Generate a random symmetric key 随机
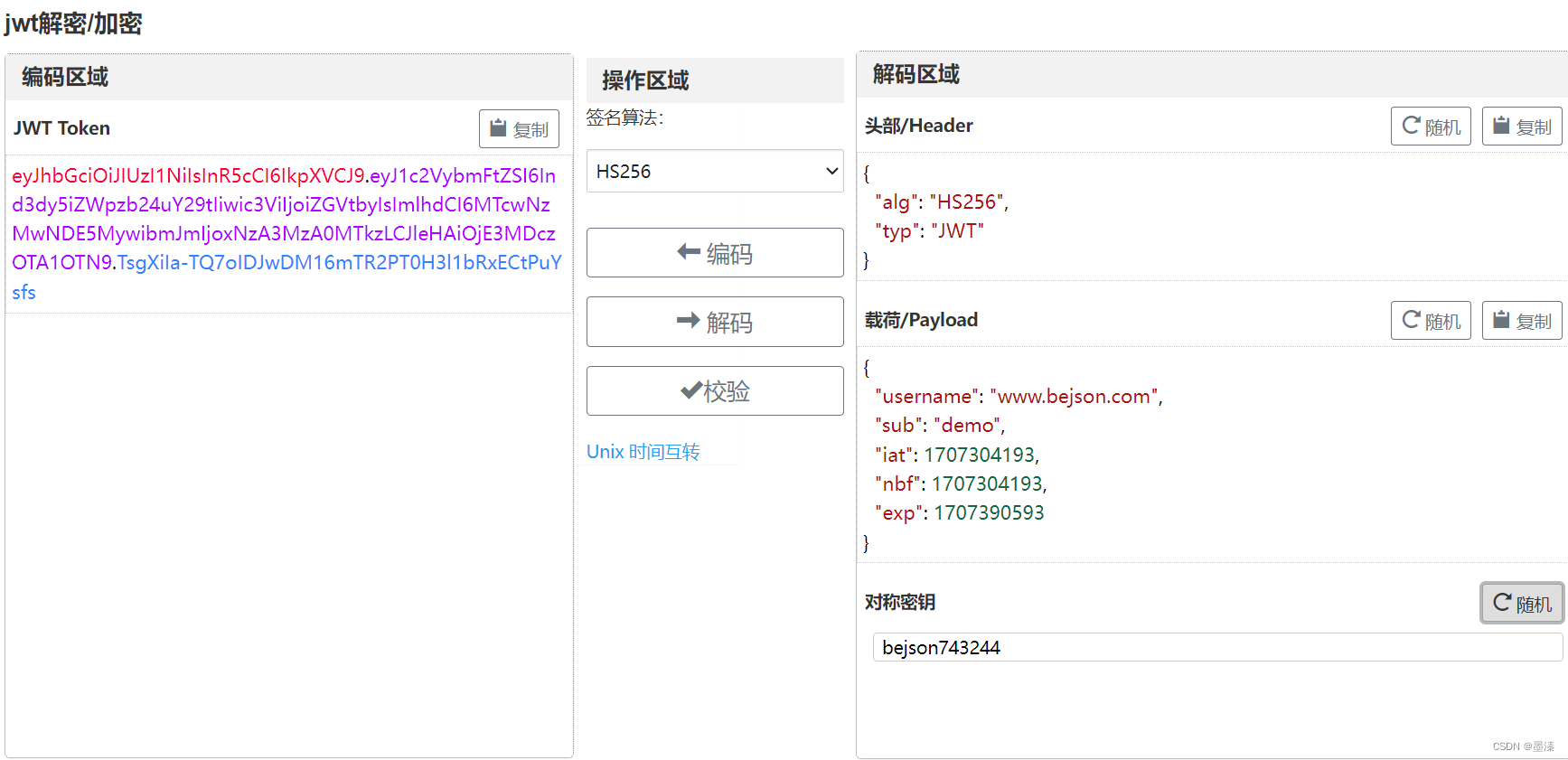The image size is (1568, 760). point(1522,603)
